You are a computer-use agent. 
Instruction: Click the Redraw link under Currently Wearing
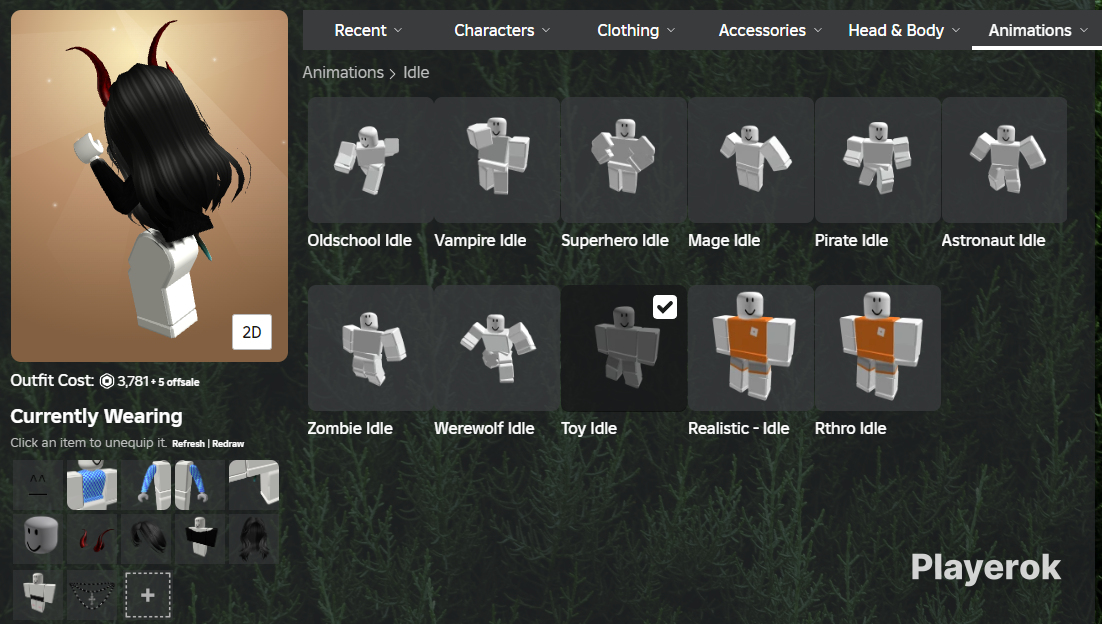tap(228, 443)
